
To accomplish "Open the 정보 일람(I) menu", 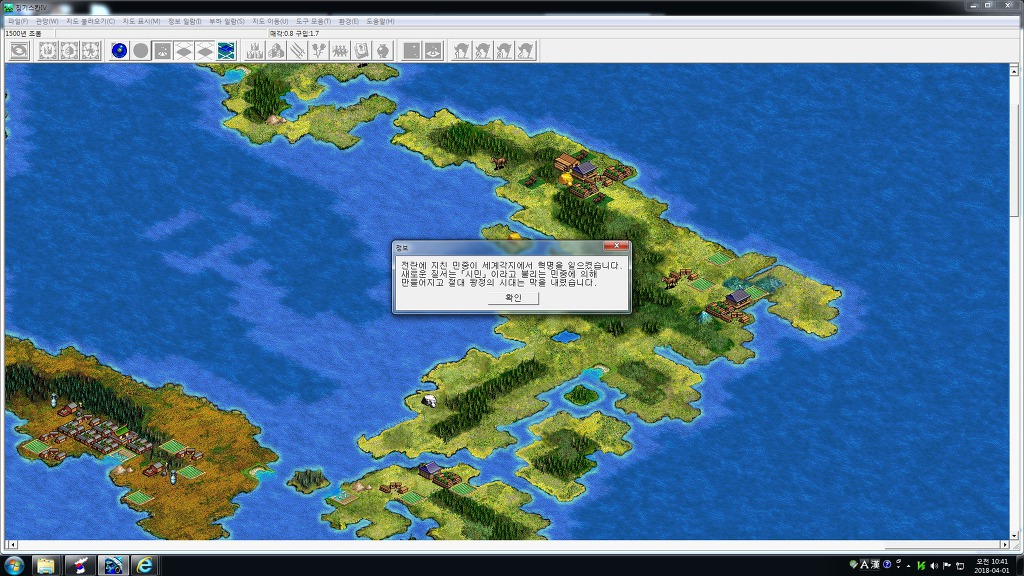I will tap(184, 21).
